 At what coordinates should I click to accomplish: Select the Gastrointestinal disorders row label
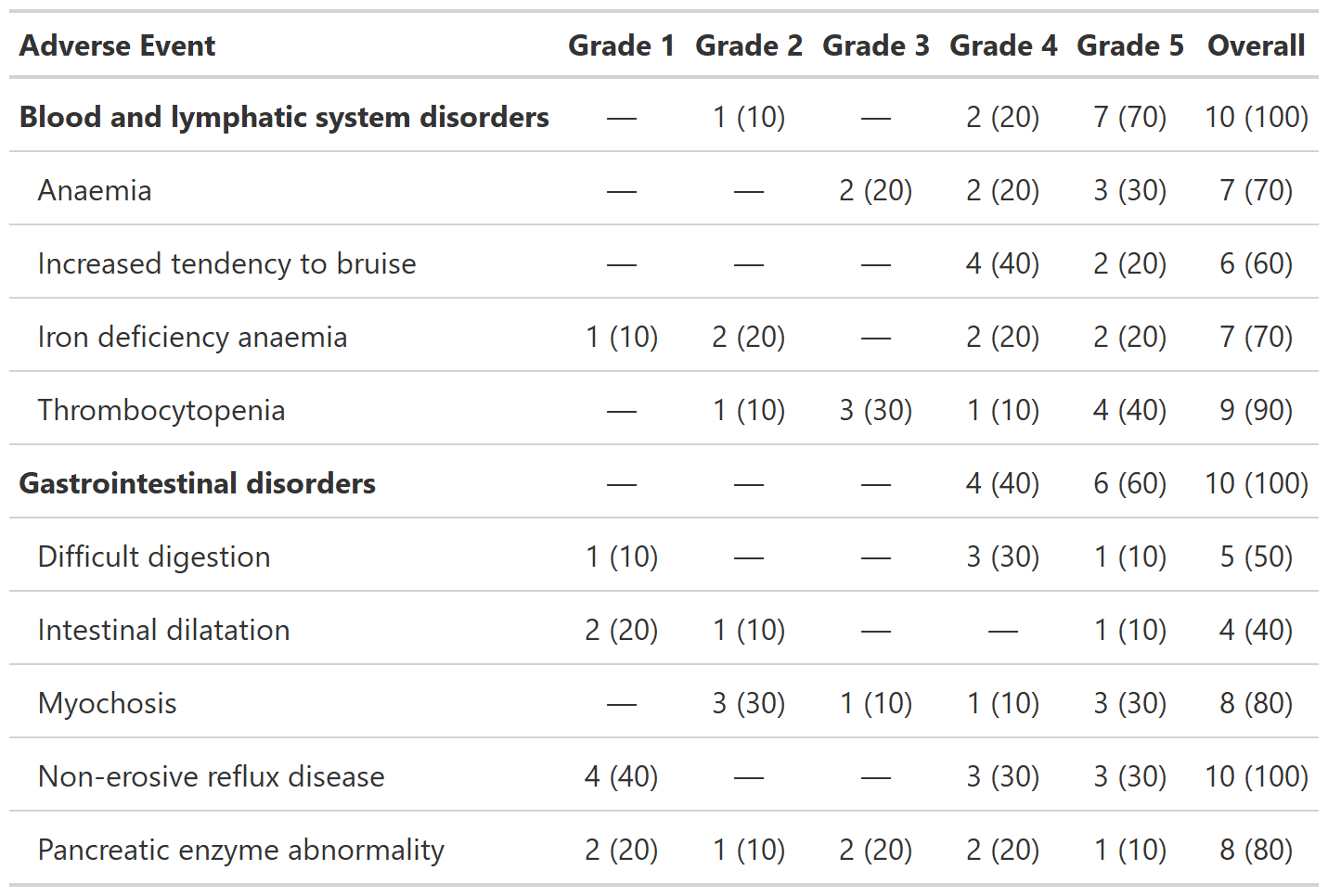197,483
